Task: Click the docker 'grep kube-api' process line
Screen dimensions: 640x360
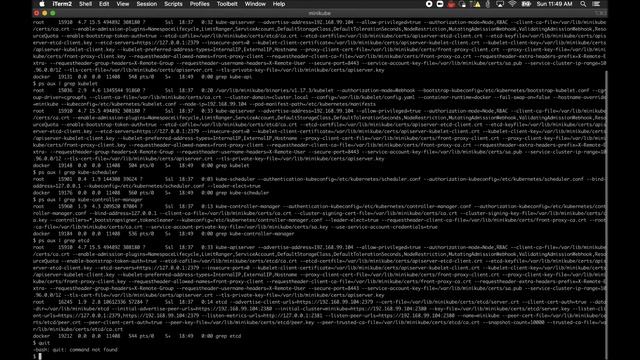Action: [142, 77]
